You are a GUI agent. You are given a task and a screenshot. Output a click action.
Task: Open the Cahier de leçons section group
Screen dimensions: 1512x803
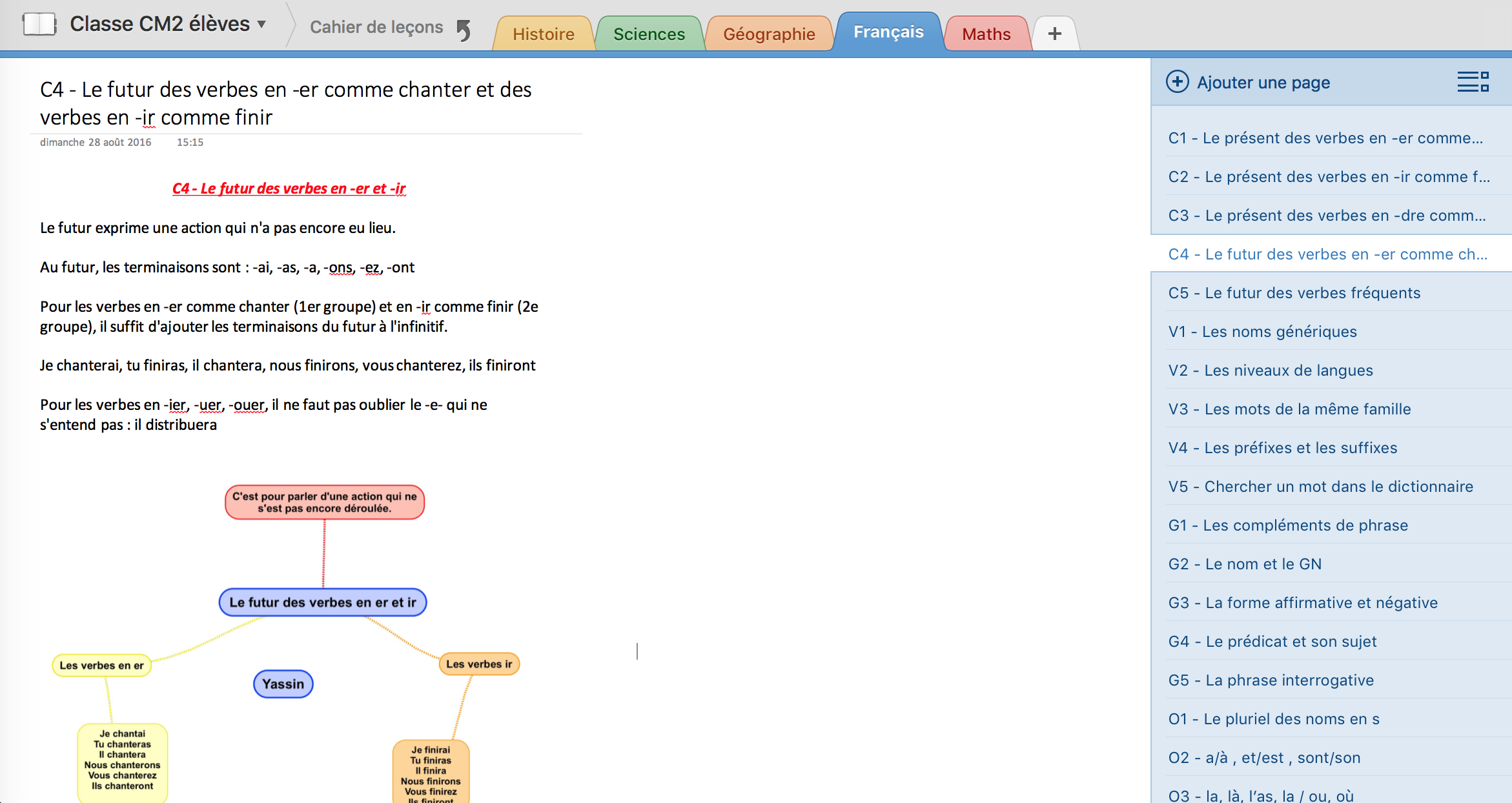pyautogui.click(x=376, y=27)
